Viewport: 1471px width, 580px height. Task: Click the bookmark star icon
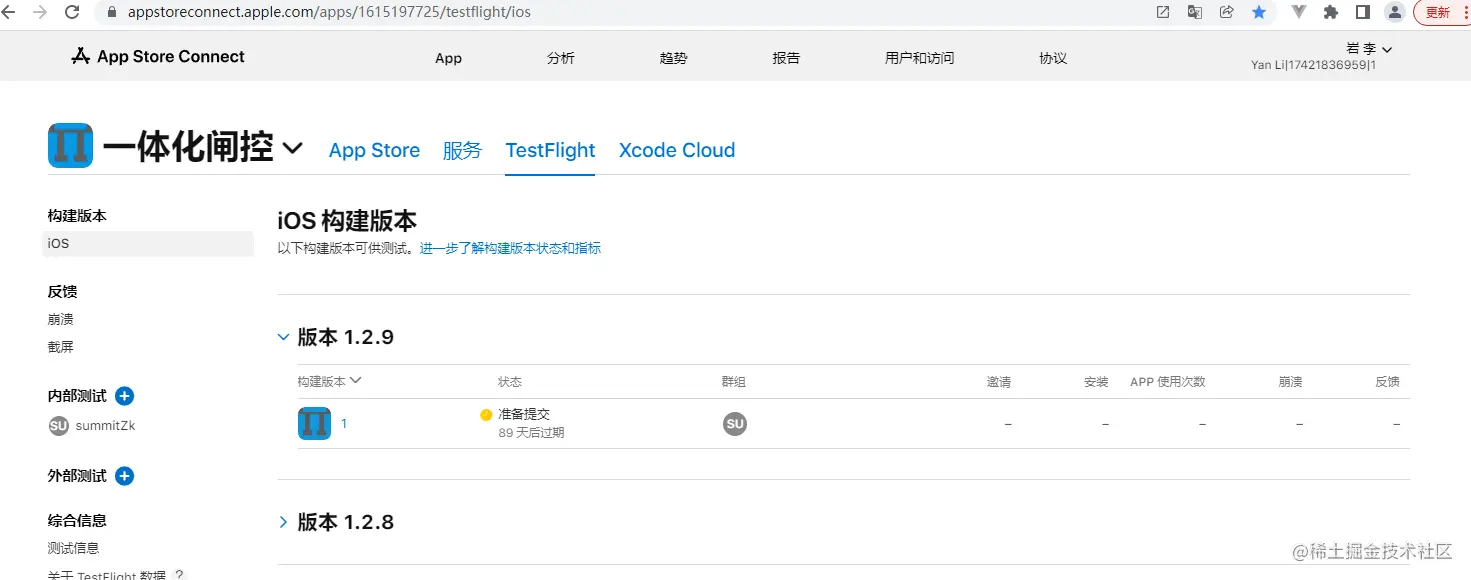(x=1259, y=13)
